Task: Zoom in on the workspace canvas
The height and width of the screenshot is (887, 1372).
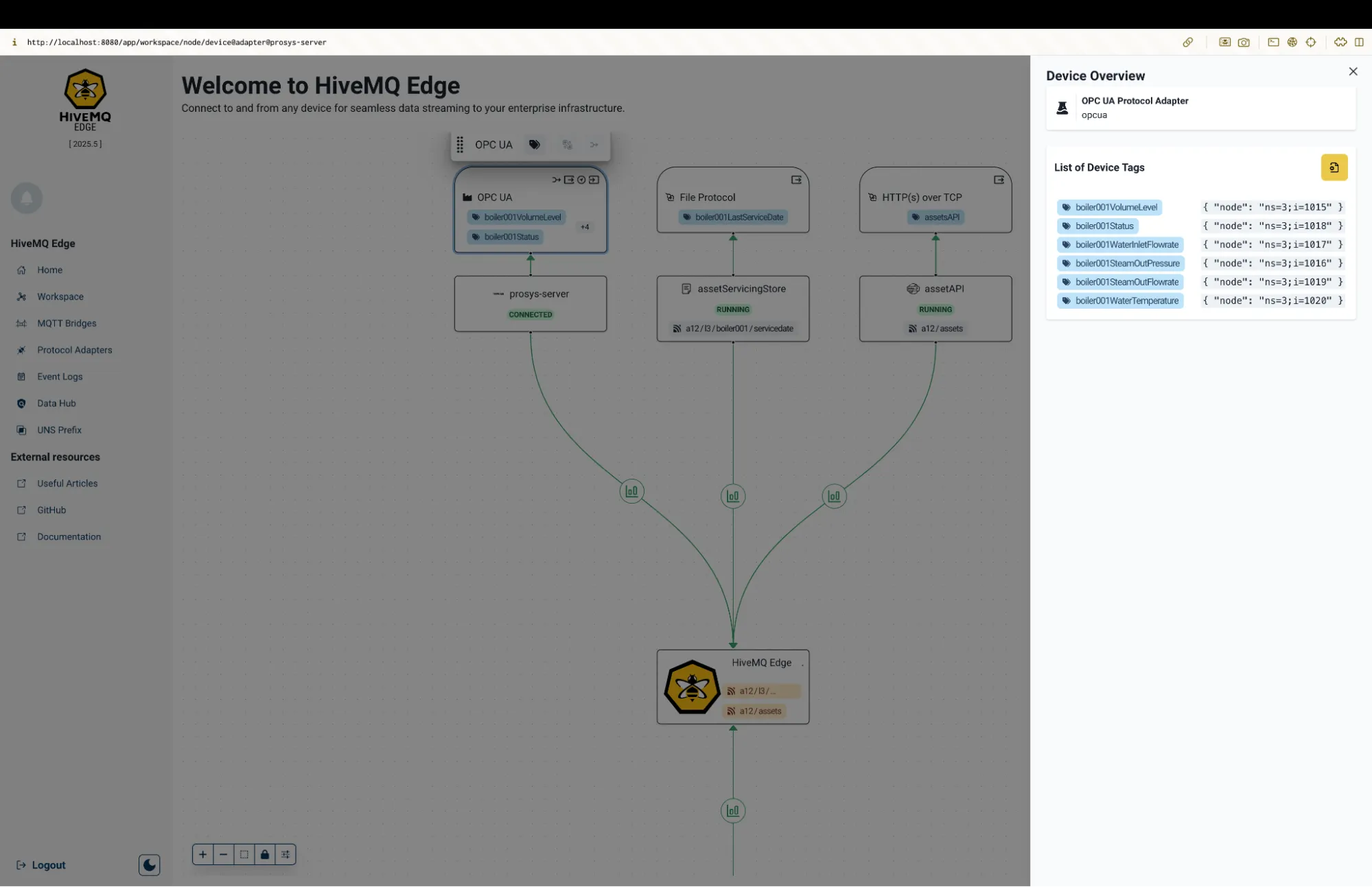Action: tap(202, 855)
